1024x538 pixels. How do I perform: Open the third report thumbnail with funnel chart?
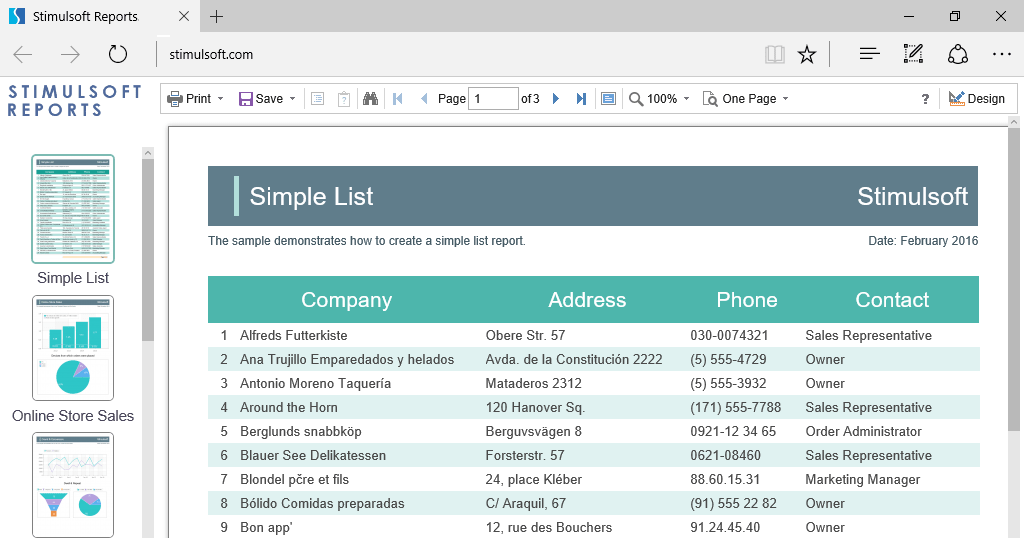73,485
